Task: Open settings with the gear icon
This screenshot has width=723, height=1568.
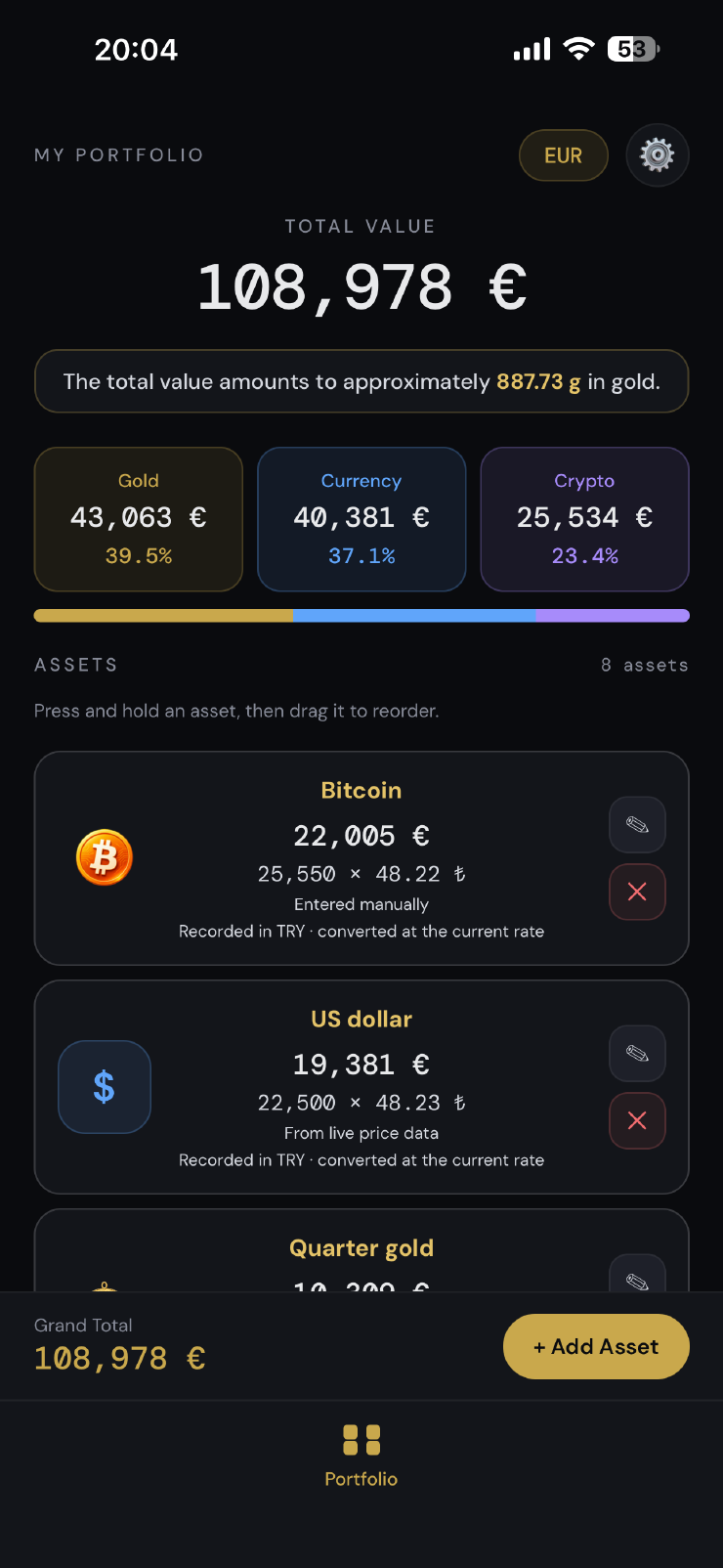Action: (x=657, y=154)
